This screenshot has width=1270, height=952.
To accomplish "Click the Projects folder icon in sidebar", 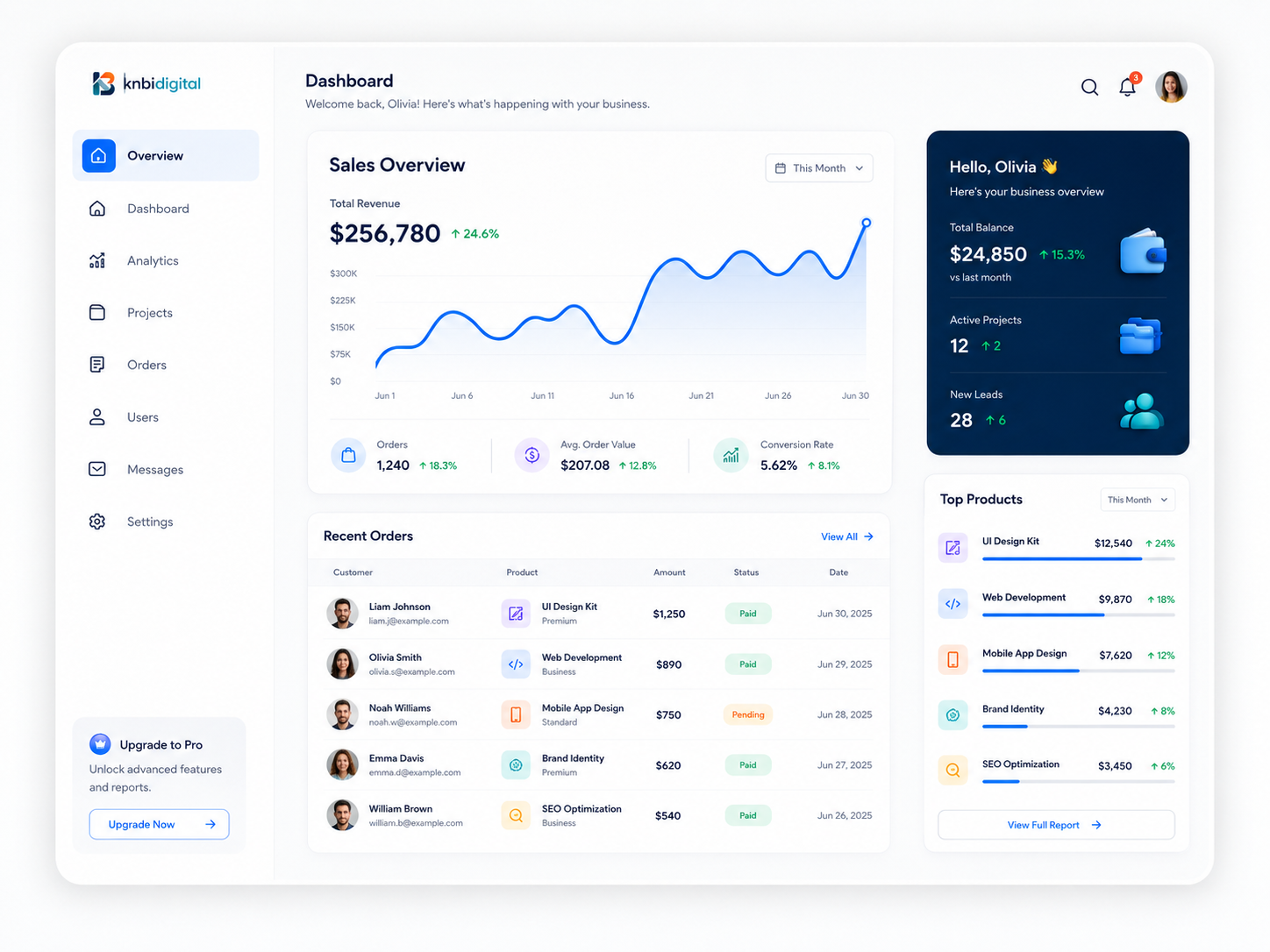I will 97,312.
